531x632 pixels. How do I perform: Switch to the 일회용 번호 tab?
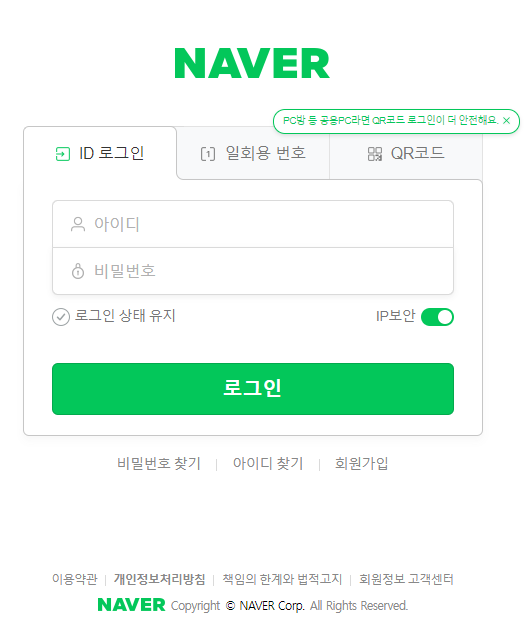click(253, 153)
